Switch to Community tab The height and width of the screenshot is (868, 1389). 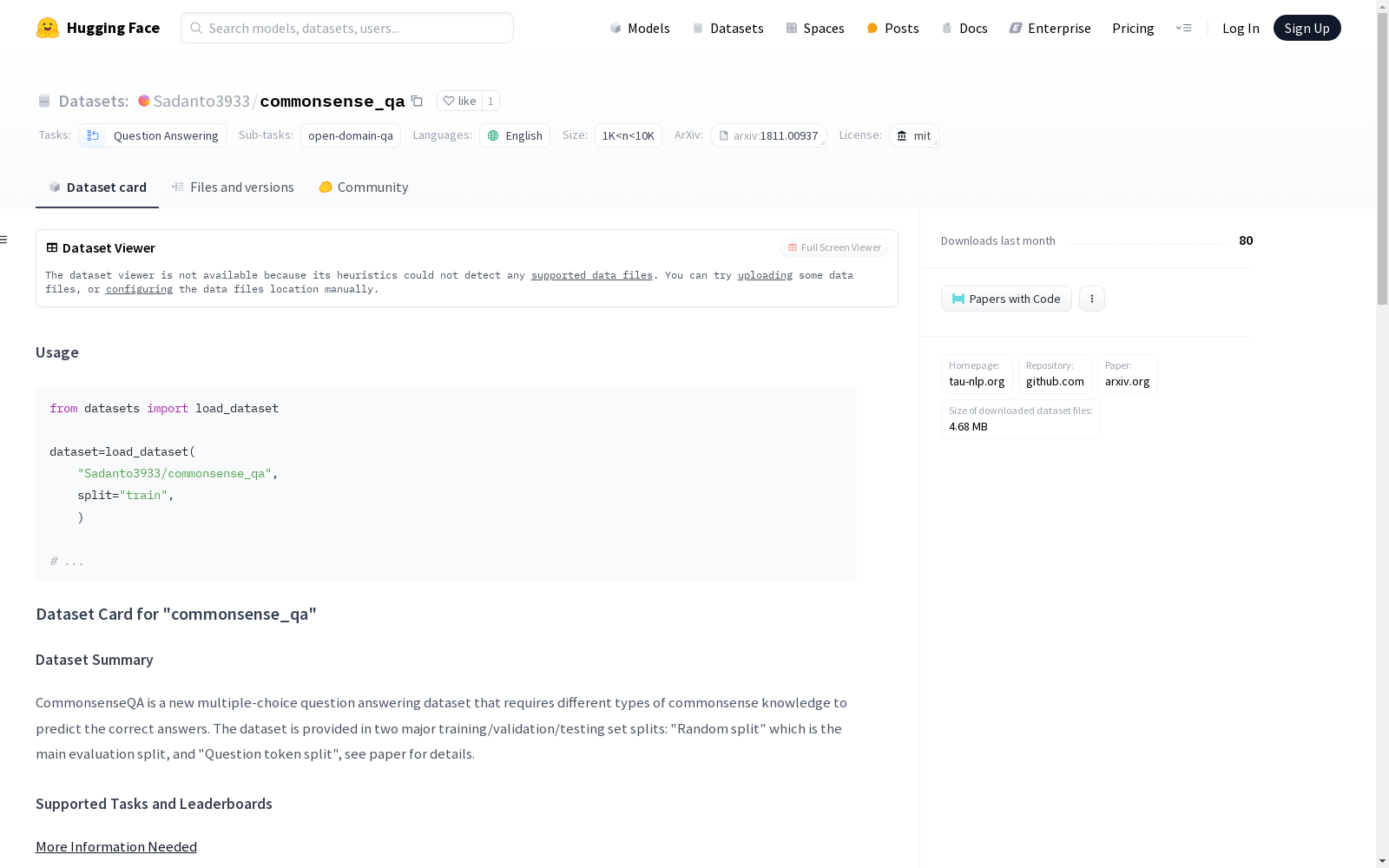pos(363,187)
